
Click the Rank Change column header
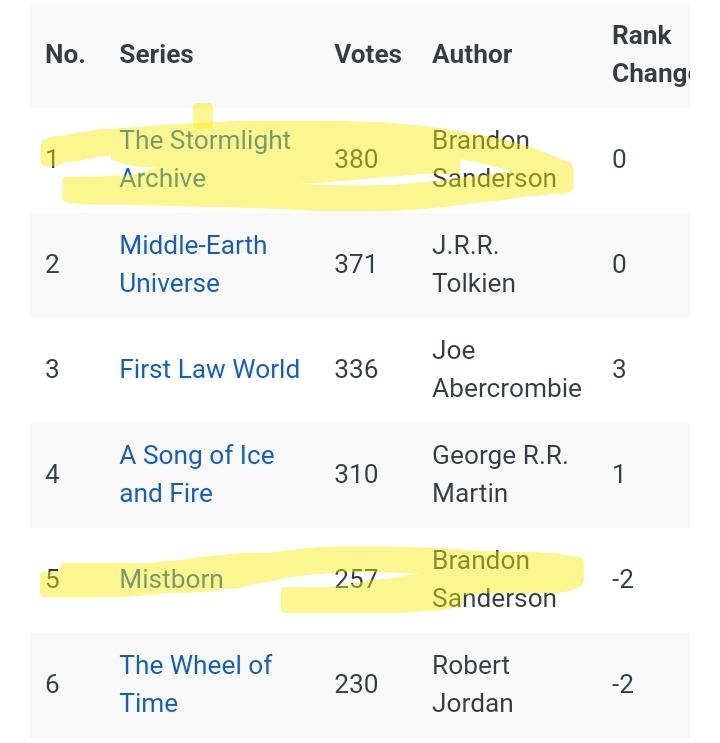pos(650,54)
